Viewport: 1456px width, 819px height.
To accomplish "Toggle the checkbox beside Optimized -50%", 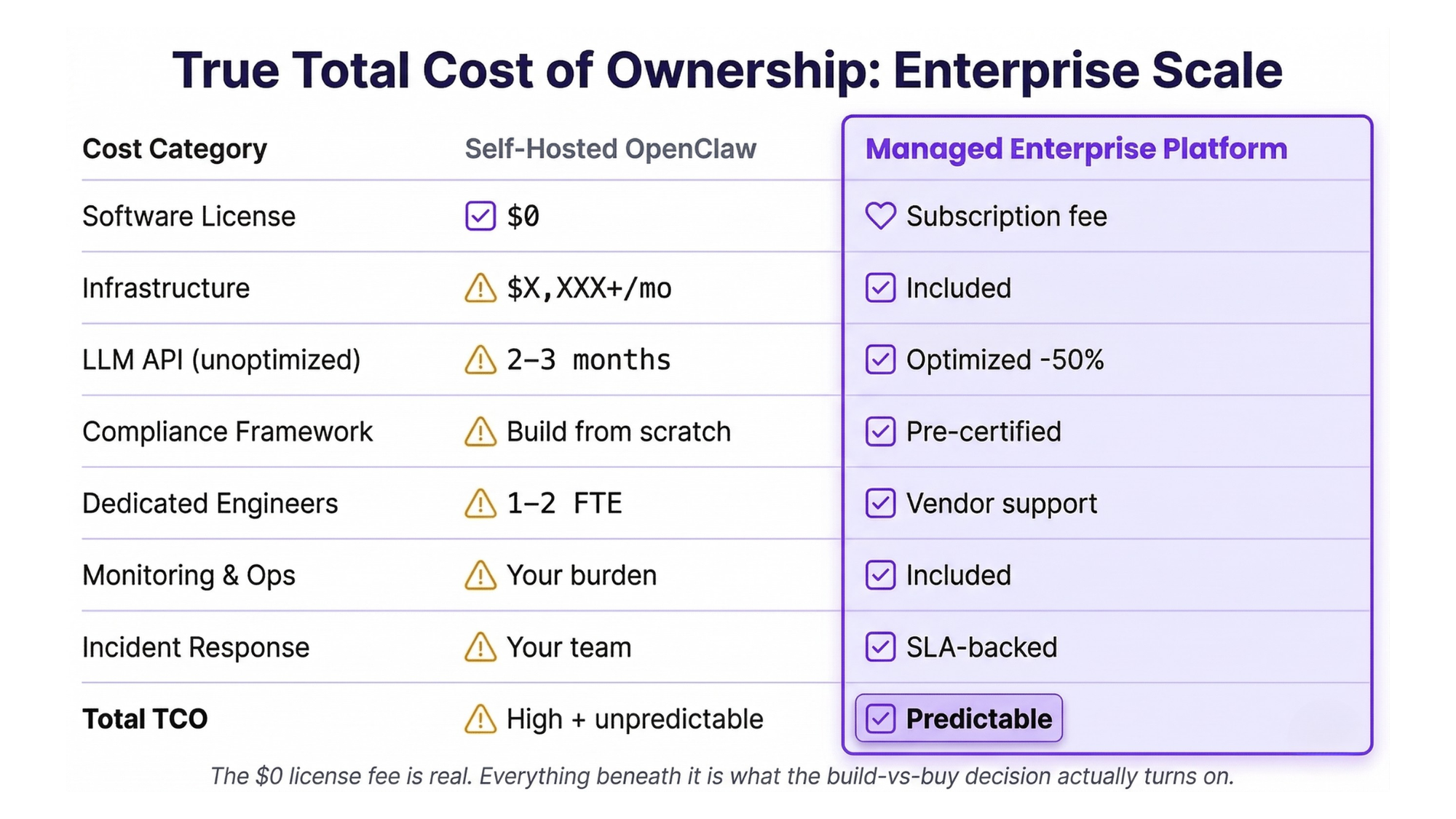I will coord(880,360).
